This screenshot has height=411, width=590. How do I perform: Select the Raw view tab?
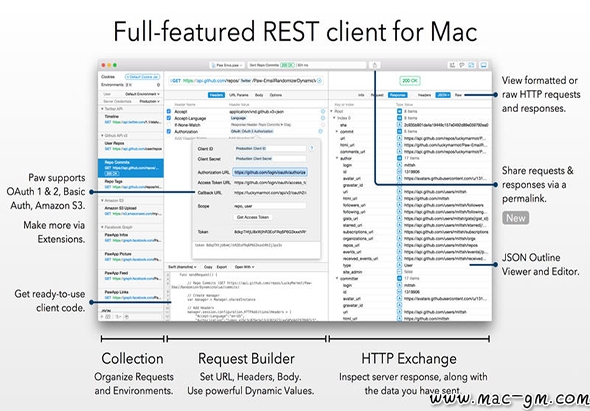[458, 95]
